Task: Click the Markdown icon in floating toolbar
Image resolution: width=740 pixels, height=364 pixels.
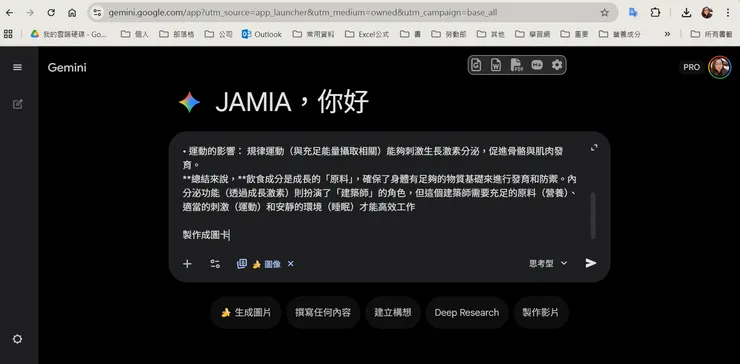Action: [537, 65]
